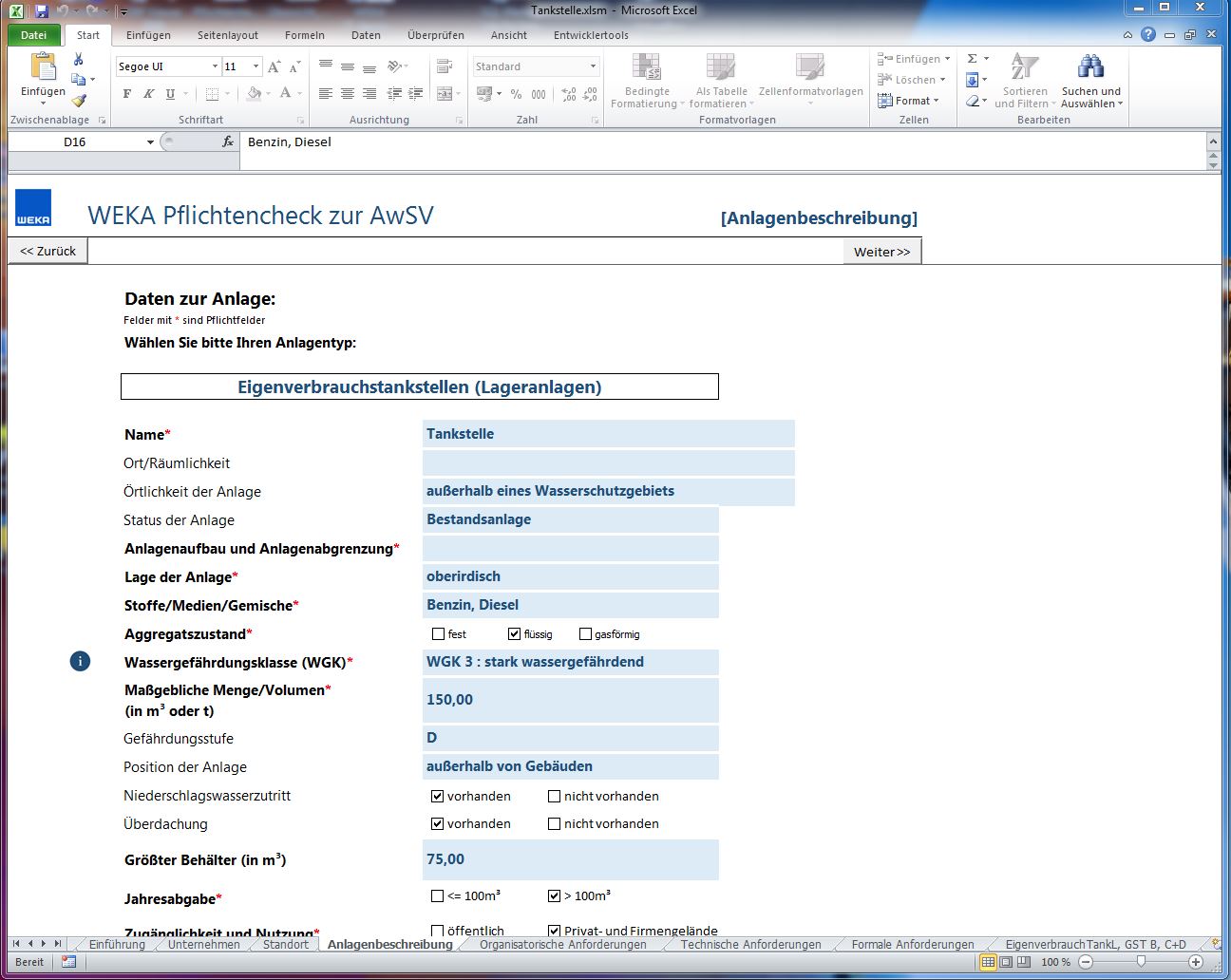Switch to the Formeln ribbon tab
This screenshot has width=1231, height=980.
point(304,35)
